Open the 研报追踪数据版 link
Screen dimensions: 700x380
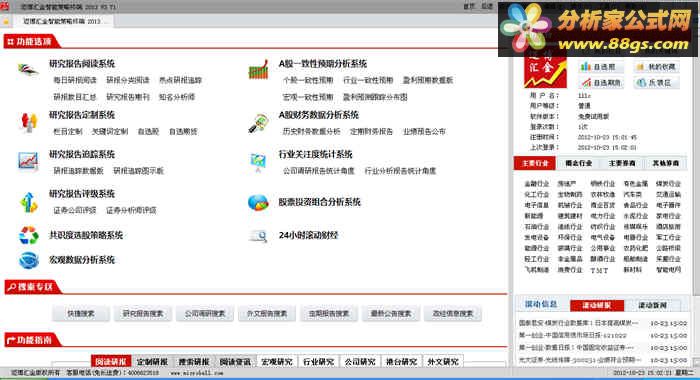coord(79,171)
